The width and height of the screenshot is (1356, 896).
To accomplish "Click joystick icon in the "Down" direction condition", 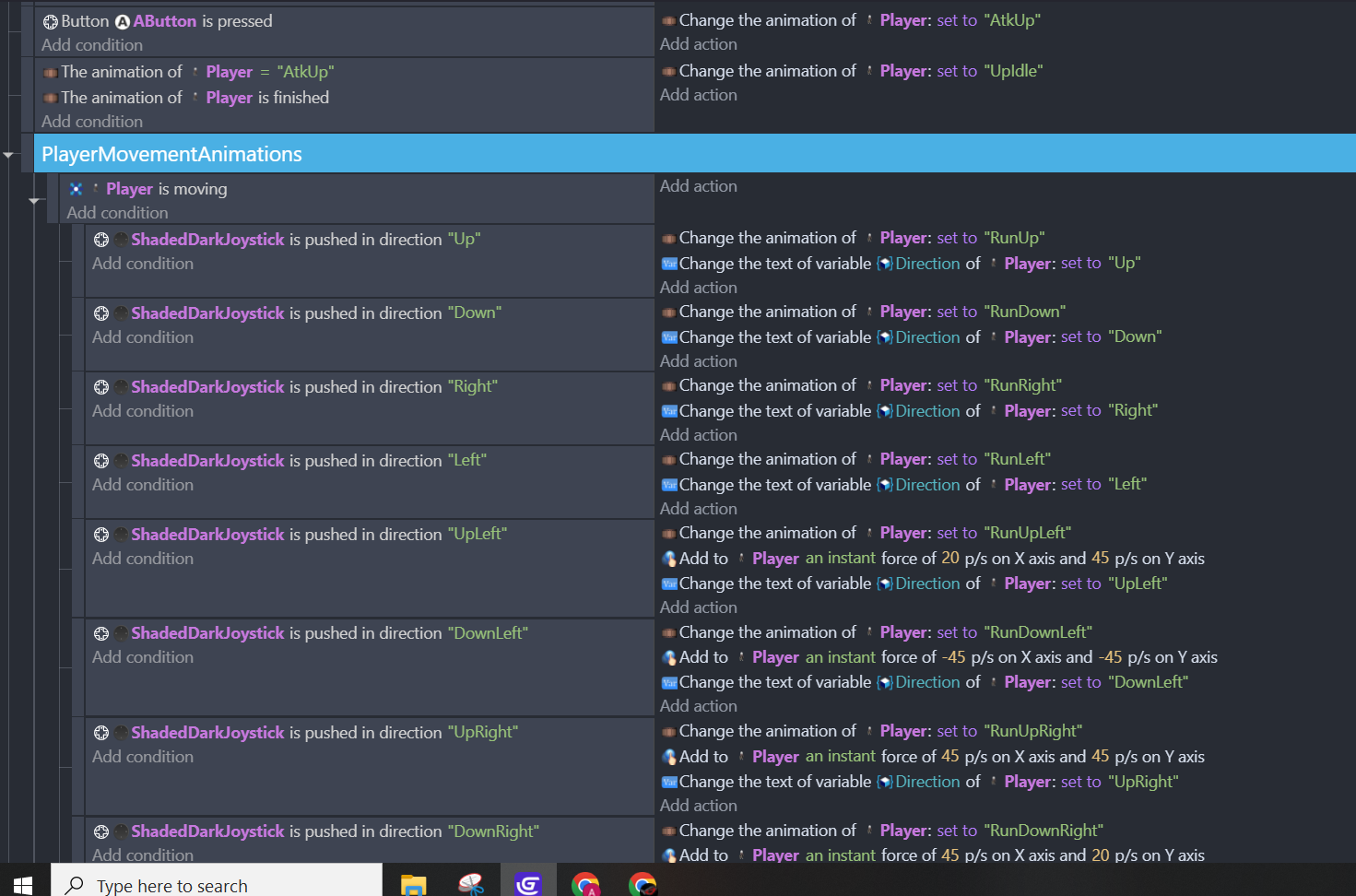I will 101,313.
